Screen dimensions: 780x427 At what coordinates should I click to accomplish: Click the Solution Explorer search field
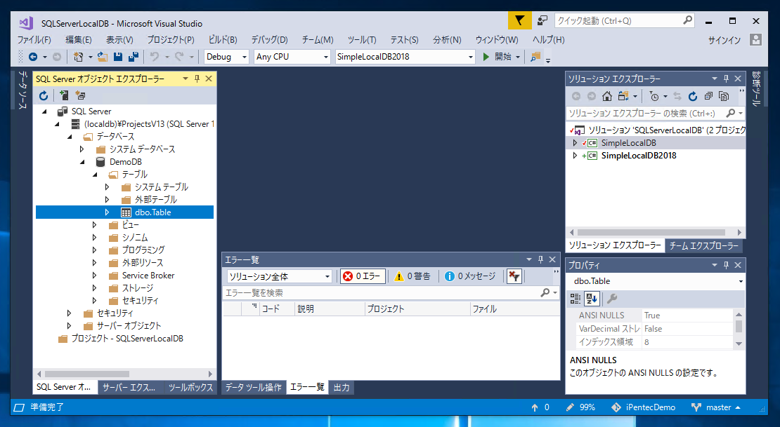pos(655,113)
